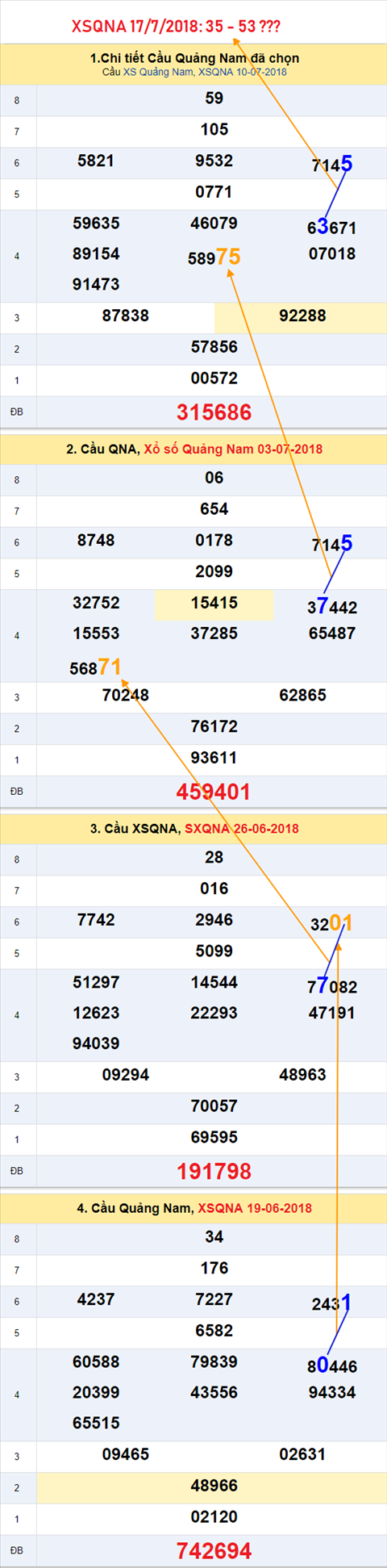The image size is (387, 1568).
Task: Click the number 79839
Action: click(x=214, y=1361)
